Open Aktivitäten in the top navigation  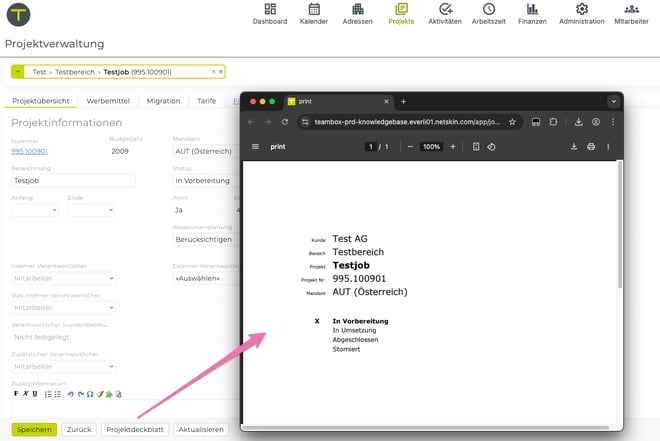(445, 14)
